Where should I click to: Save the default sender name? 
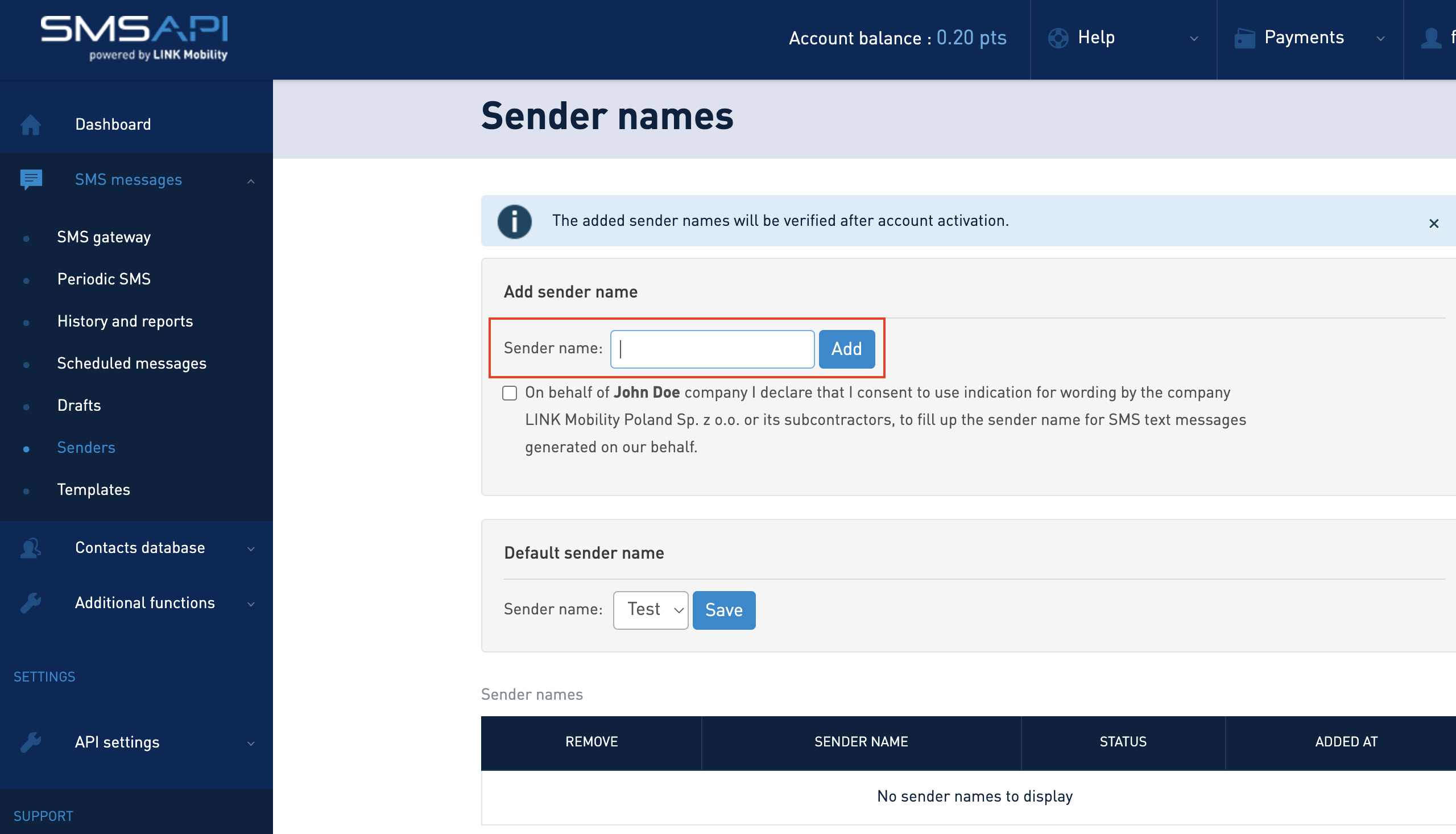[723, 610]
